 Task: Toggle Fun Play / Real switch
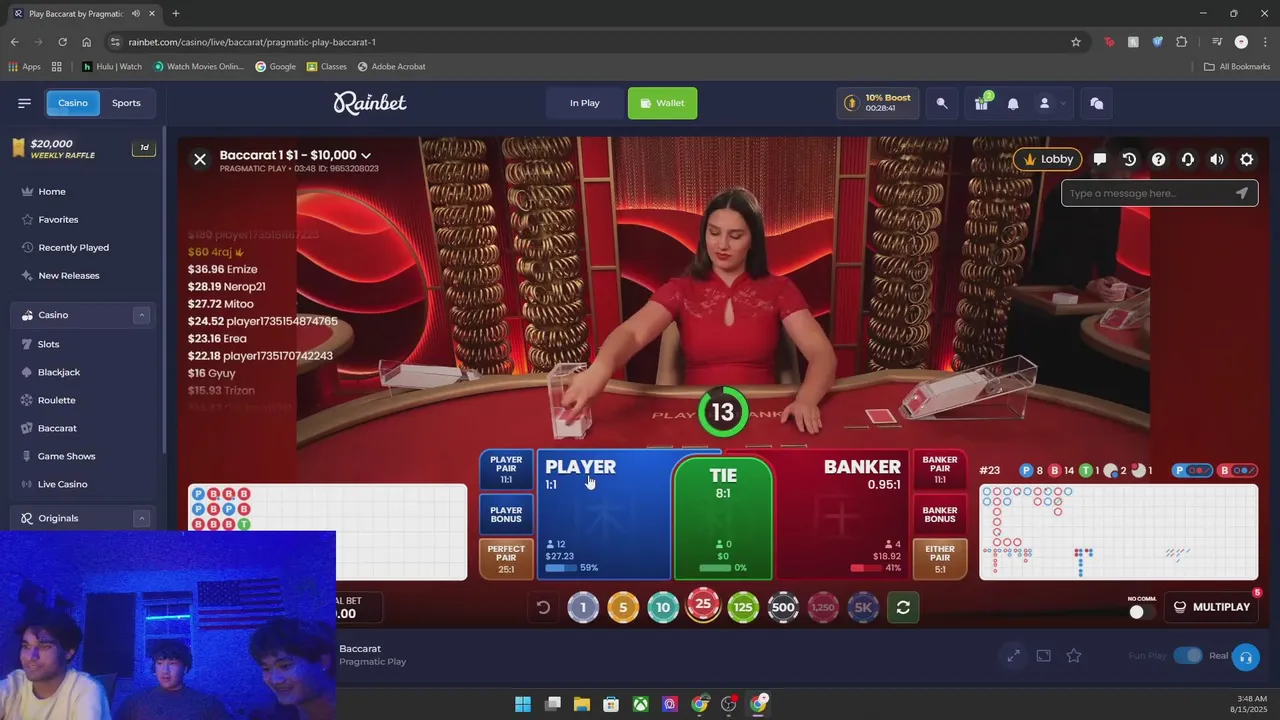point(1188,656)
